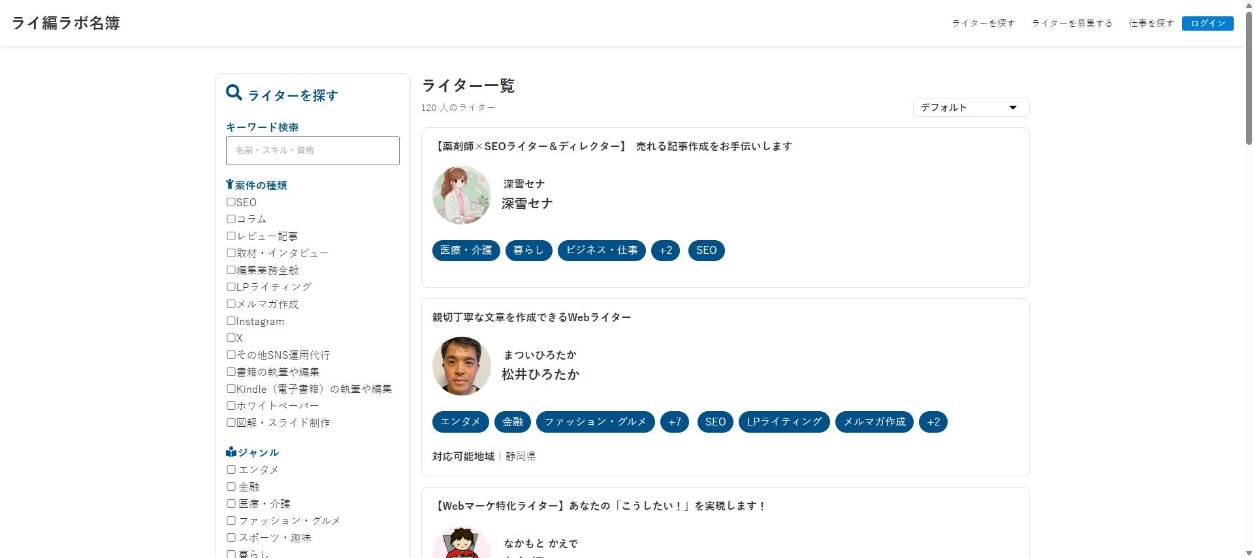This screenshot has height=558, width=1254.
Task: Open 松井ひろたか's profile photo
Action: [461, 366]
